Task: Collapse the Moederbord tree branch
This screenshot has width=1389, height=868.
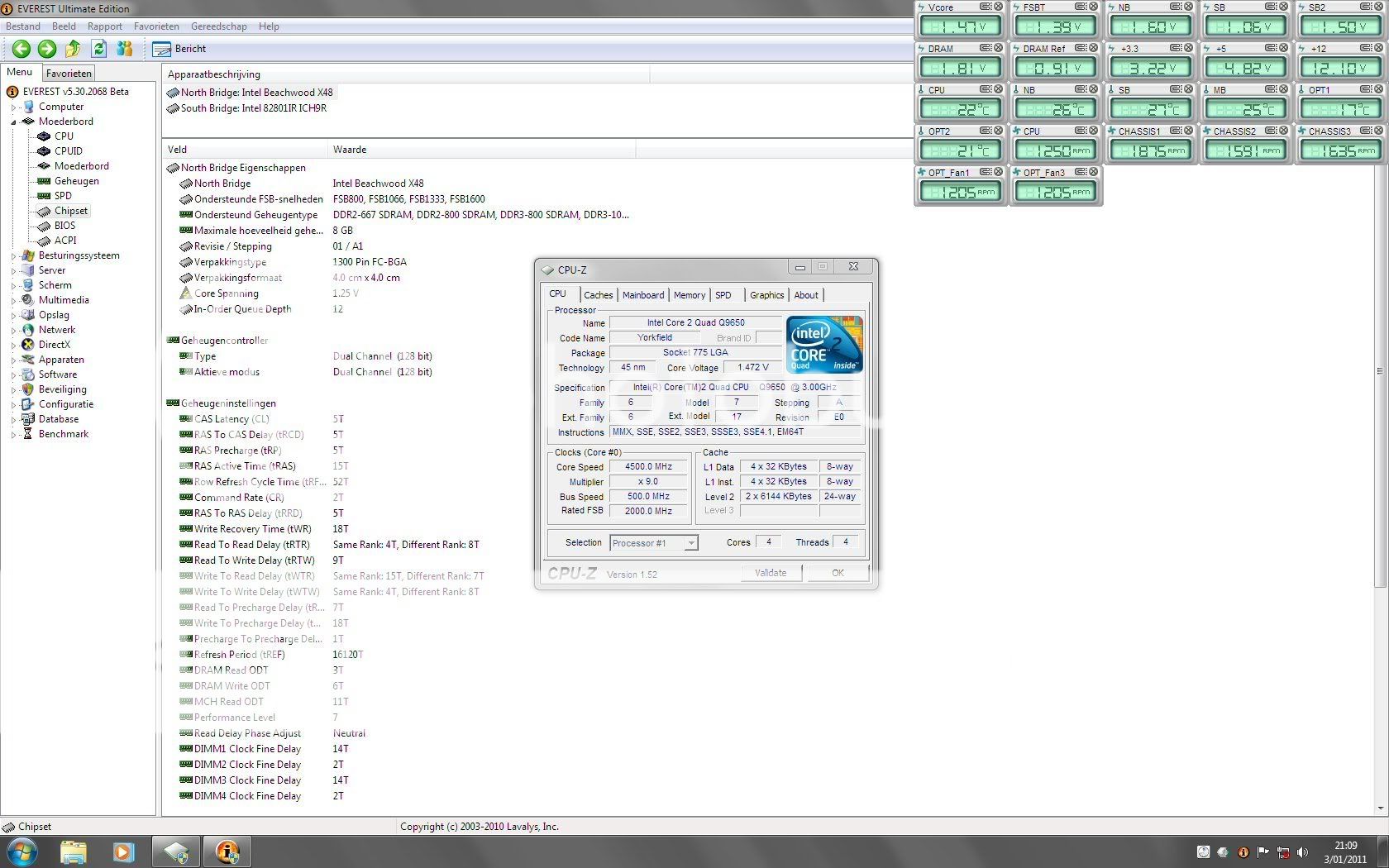Action: pyautogui.click(x=14, y=122)
